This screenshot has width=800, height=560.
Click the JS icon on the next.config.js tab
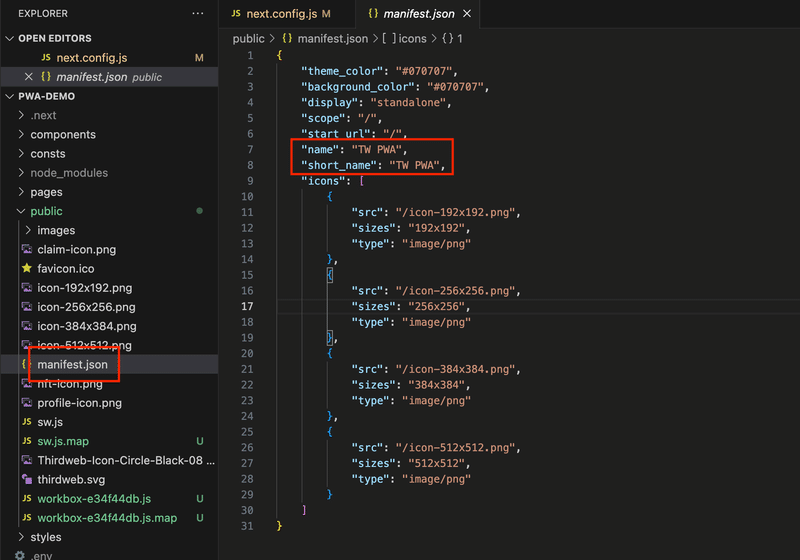(x=236, y=14)
